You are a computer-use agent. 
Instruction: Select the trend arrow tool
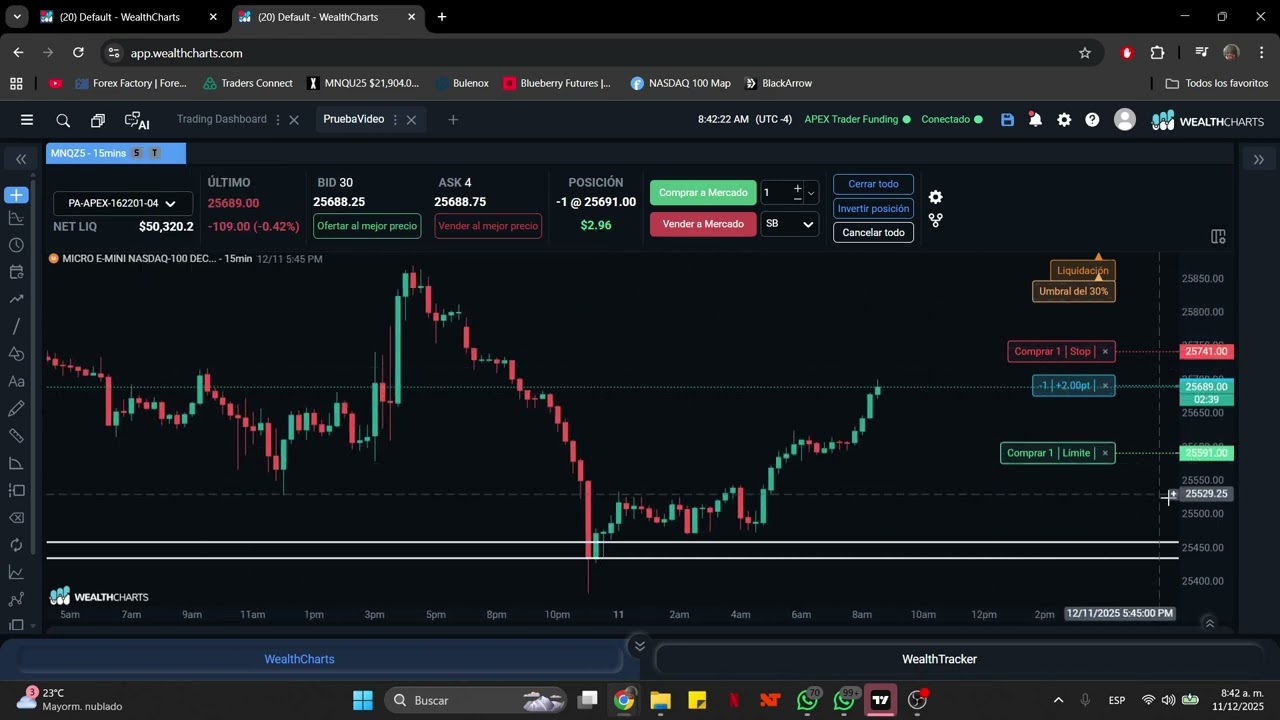pos(16,299)
